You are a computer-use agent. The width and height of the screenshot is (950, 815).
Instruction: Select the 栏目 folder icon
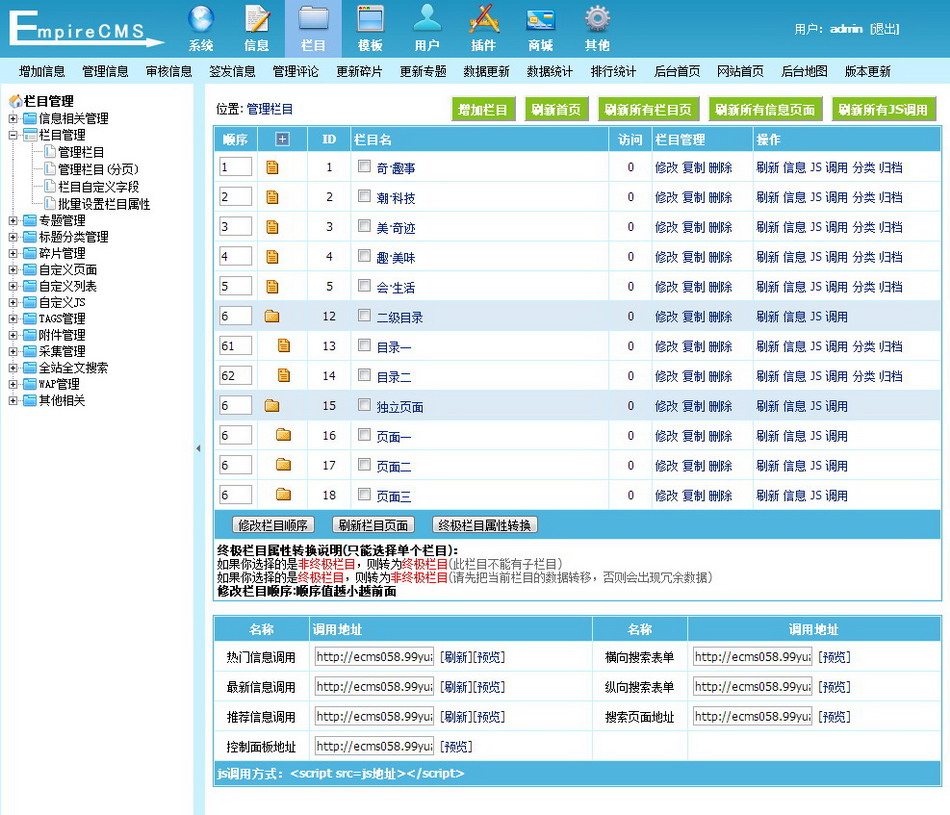click(x=313, y=19)
